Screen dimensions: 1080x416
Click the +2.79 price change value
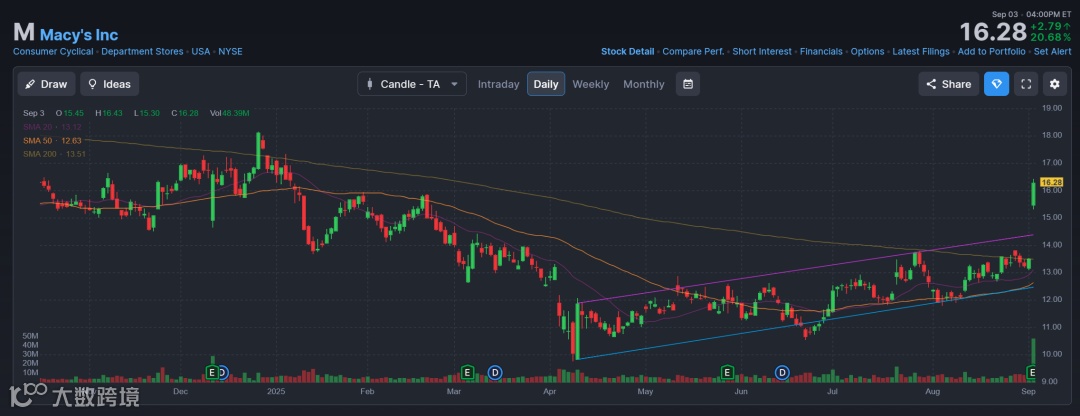coord(1050,26)
